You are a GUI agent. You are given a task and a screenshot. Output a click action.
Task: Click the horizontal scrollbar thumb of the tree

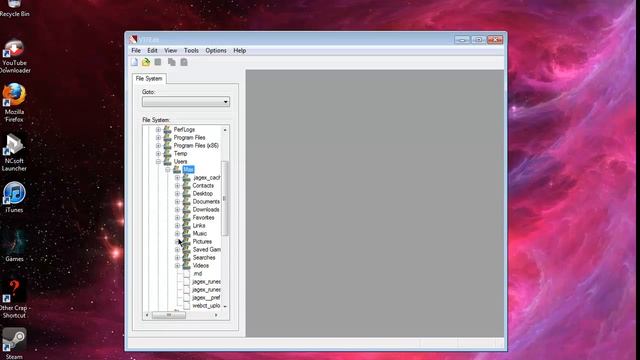tap(169, 315)
